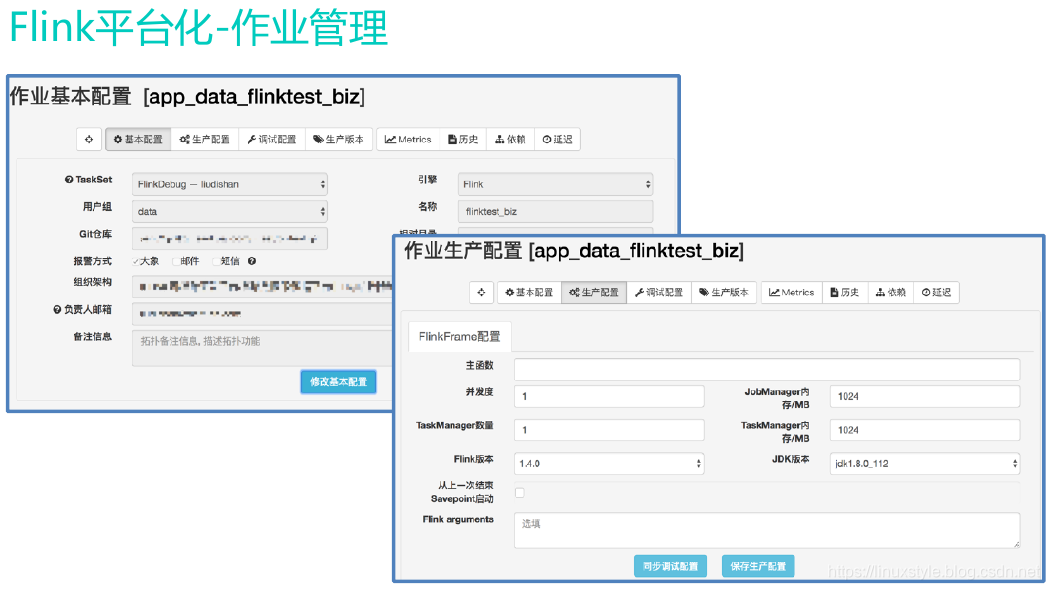Viewport: 1050px width, 590px height.
Task: Click the 并发度 input field
Action: click(x=609, y=396)
